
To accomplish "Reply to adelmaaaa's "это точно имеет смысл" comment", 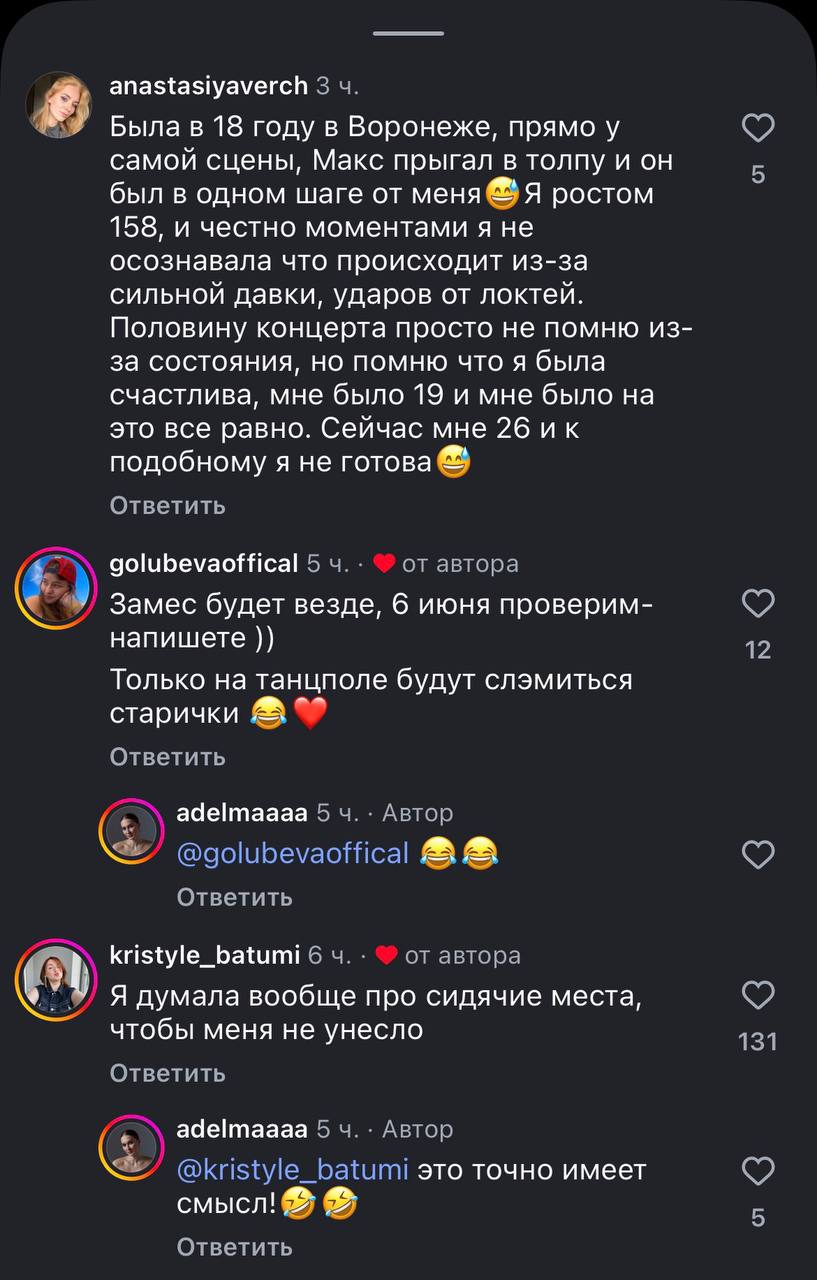I will [x=234, y=1247].
